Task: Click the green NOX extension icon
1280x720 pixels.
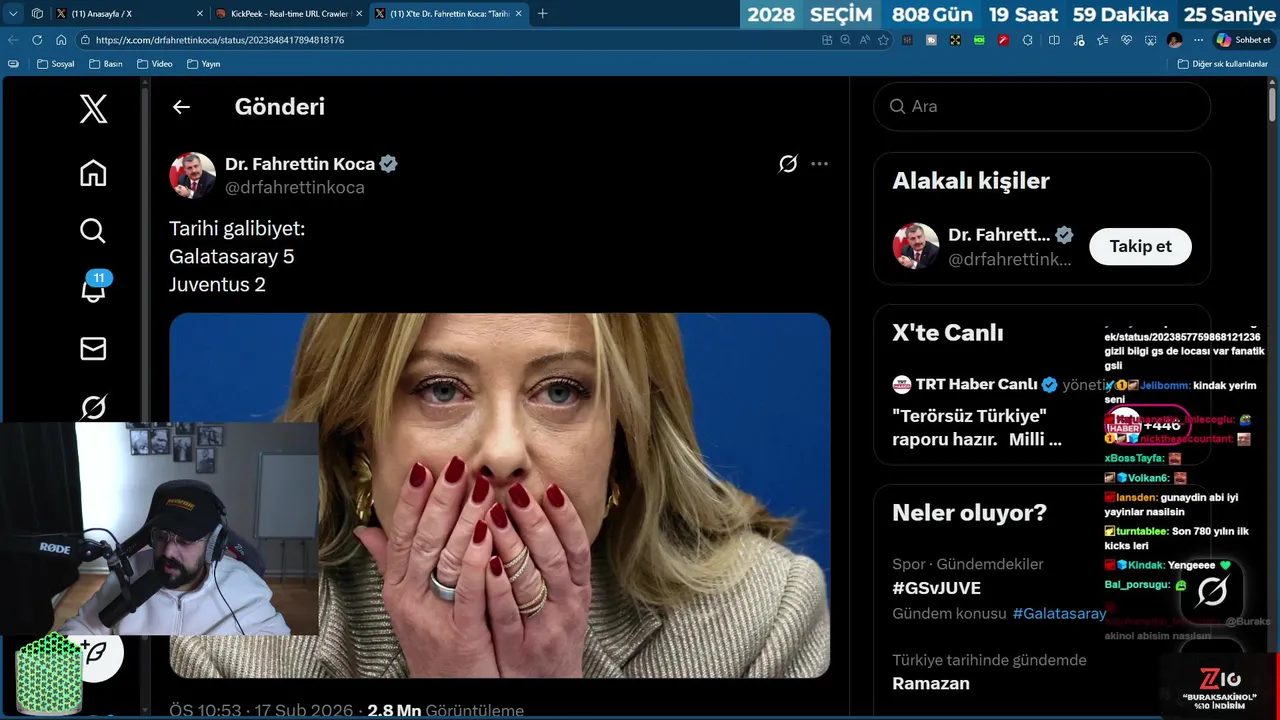Action: [979, 40]
